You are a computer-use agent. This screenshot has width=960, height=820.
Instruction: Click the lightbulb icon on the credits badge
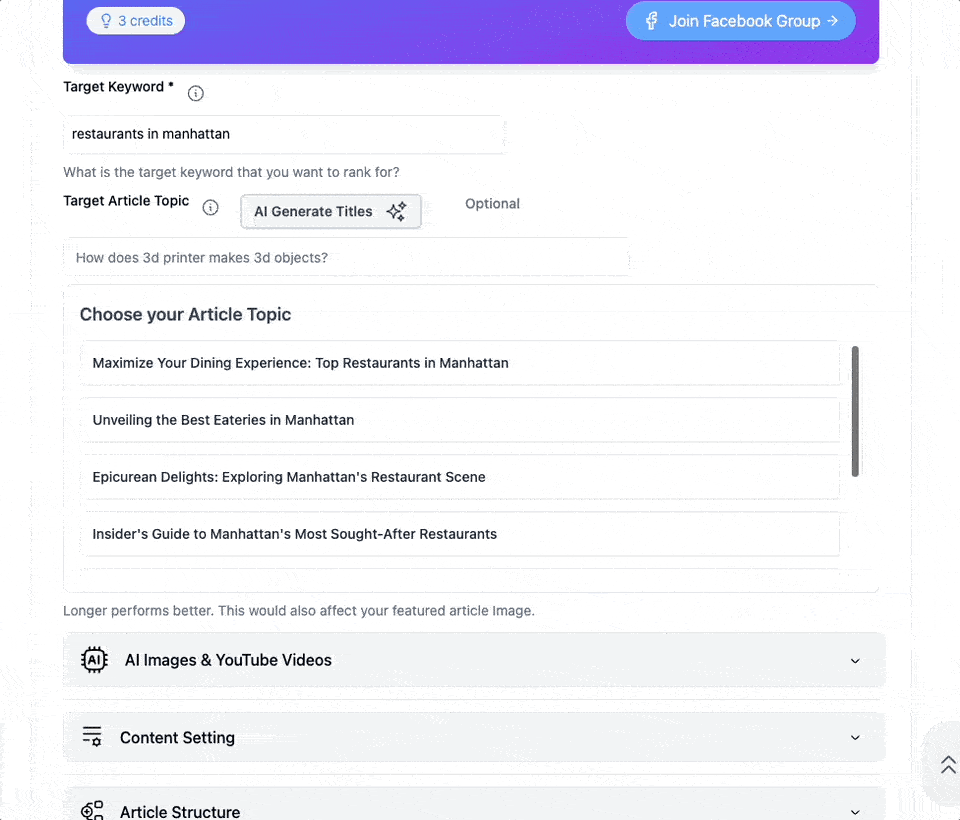106,20
